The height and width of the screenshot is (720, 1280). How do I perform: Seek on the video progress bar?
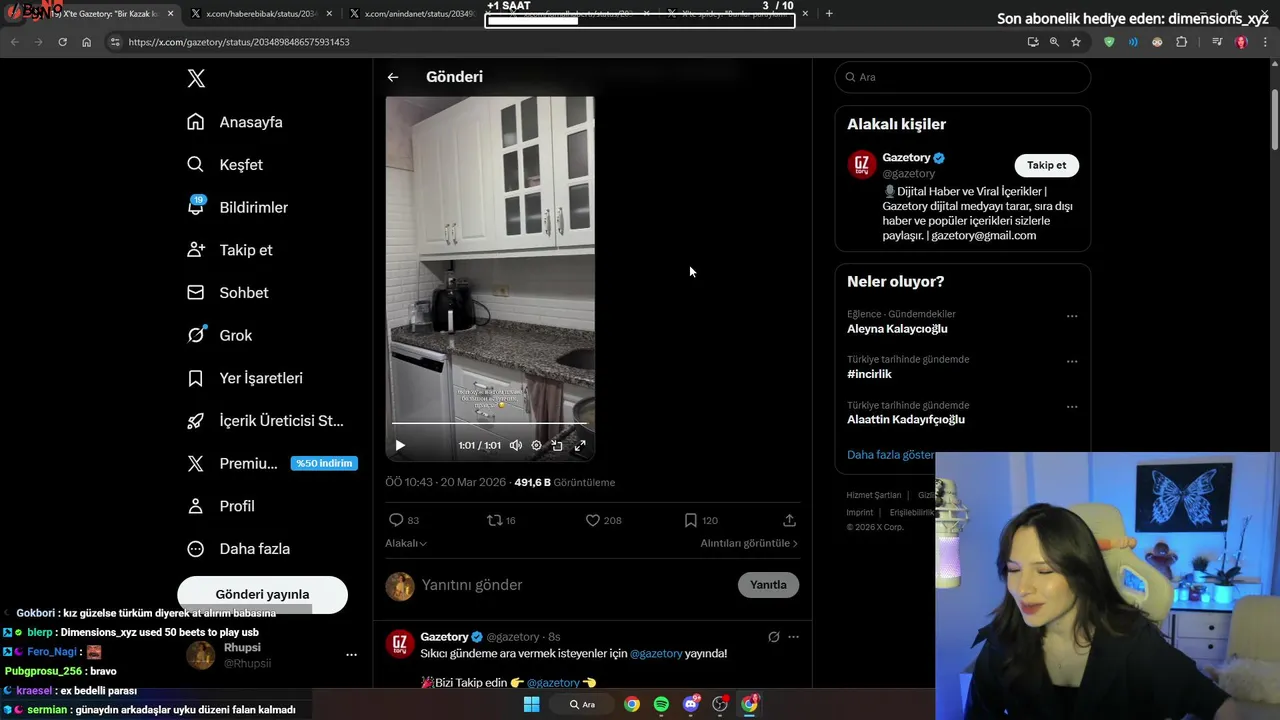tap(490, 424)
